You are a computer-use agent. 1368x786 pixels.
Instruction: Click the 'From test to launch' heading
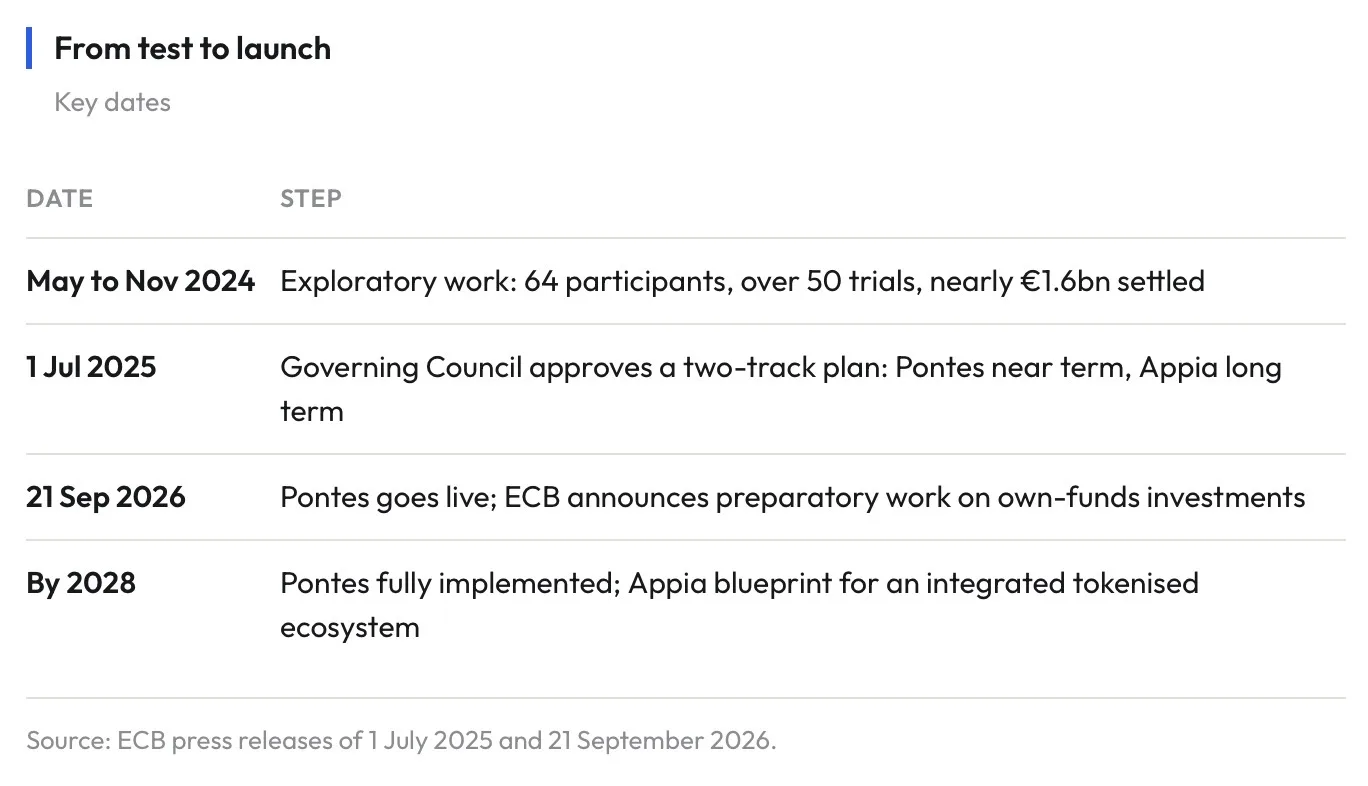[192, 48]
